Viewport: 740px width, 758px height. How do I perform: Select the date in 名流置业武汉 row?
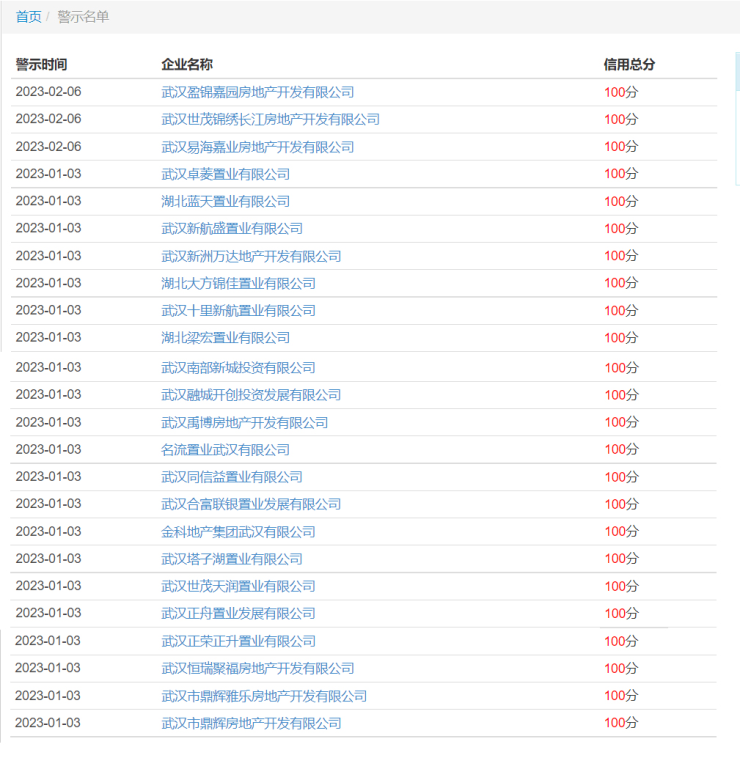click(x=48, y=449)
